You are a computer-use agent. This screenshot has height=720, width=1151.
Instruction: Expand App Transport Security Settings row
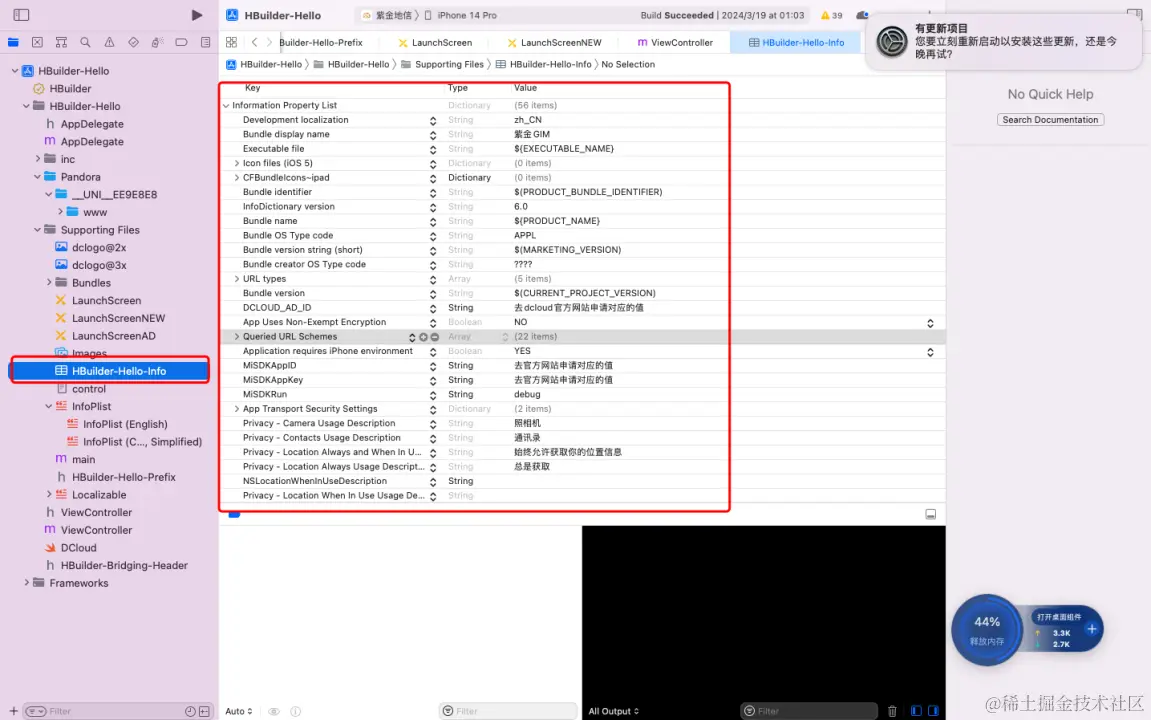[x=236, y=409]
